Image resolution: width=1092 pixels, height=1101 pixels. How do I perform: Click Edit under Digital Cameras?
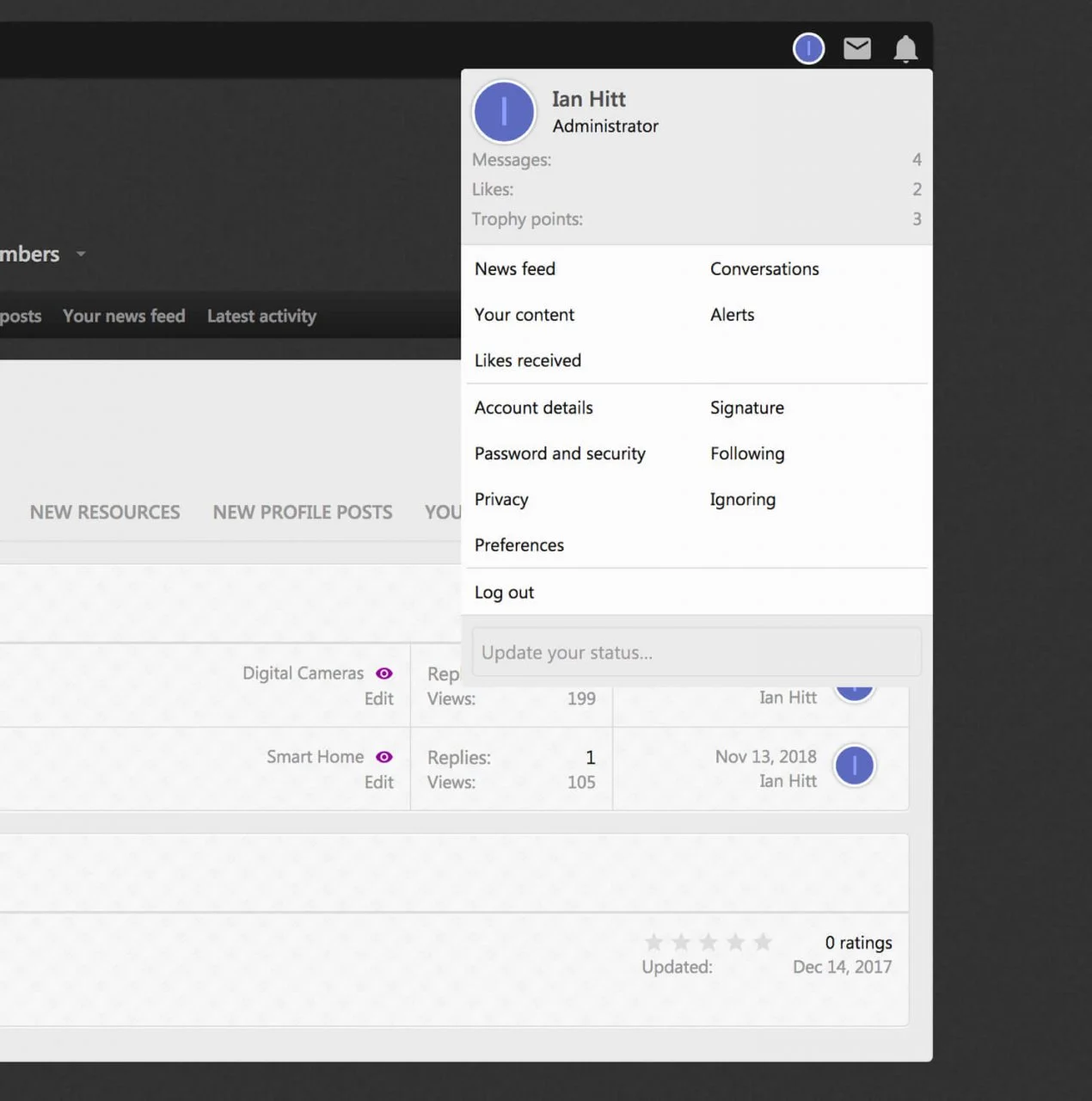(378, 699)
